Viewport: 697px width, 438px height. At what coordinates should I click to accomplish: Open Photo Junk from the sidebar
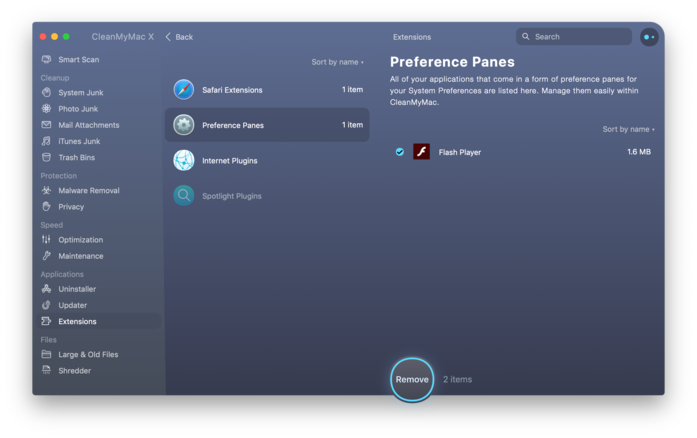point(78,109)
